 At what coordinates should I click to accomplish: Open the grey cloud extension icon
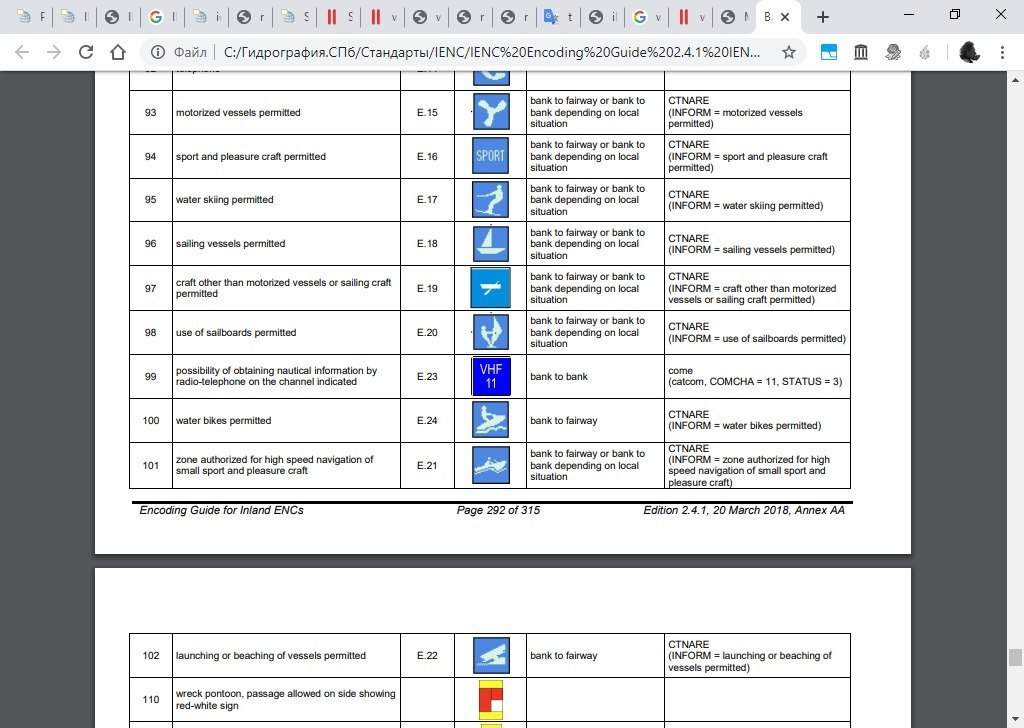tap(893, 52)
